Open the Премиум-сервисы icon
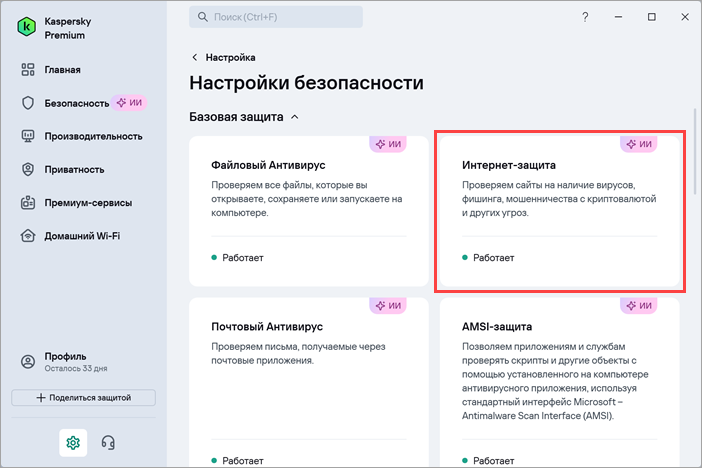702x468 pixels. click(28, 202)
